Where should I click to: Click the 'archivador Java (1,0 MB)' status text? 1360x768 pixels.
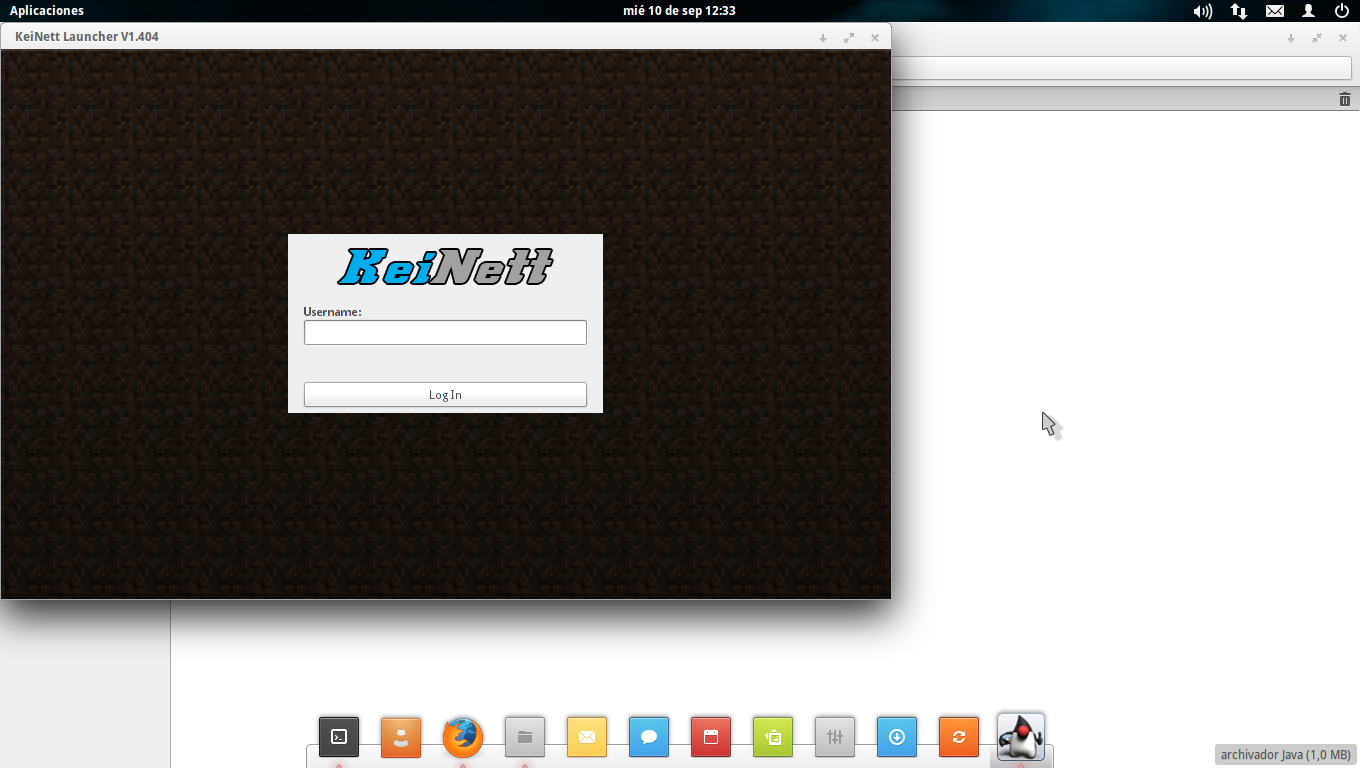click(1285, 755)
